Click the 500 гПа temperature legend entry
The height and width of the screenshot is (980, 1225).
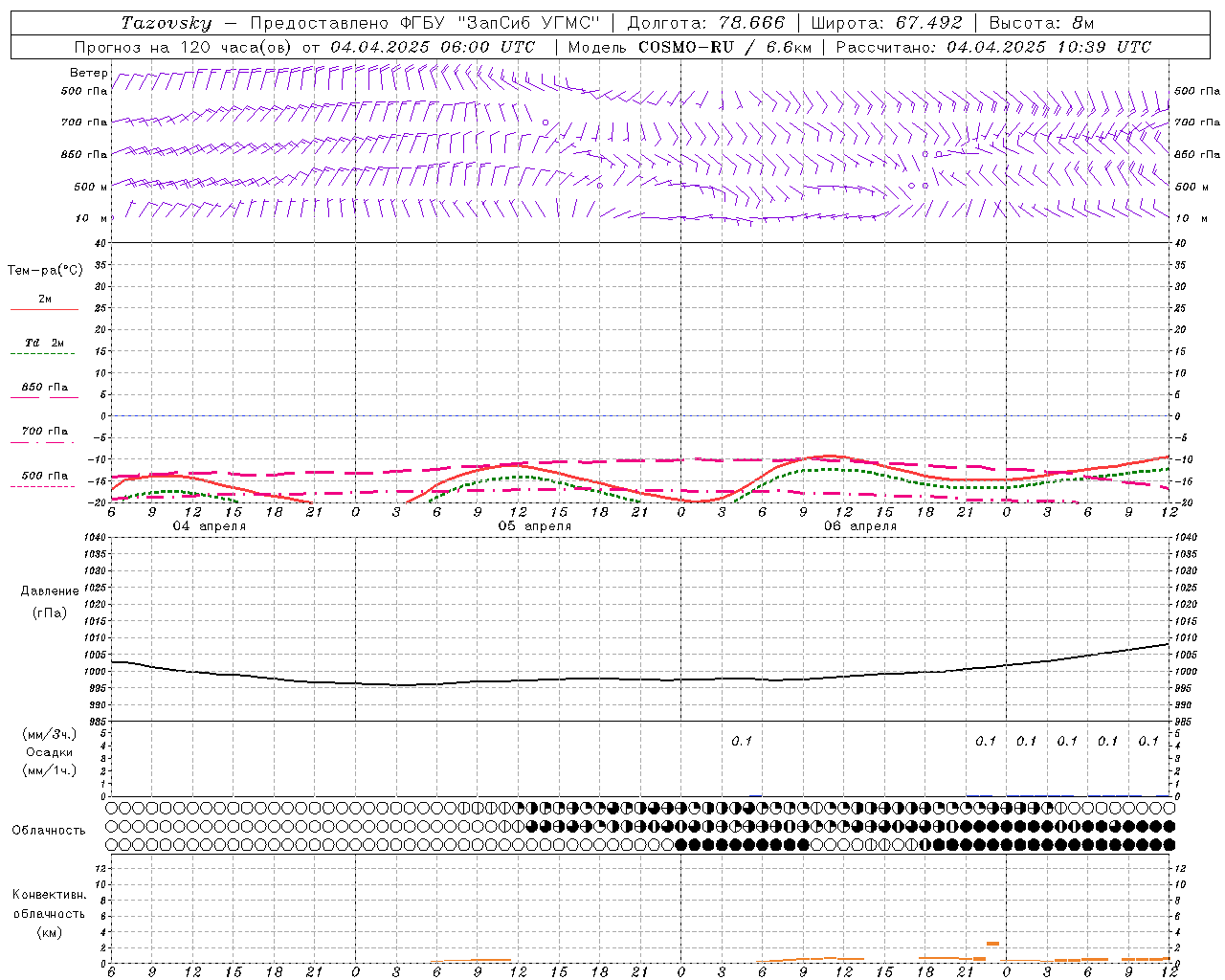point(44,477)
